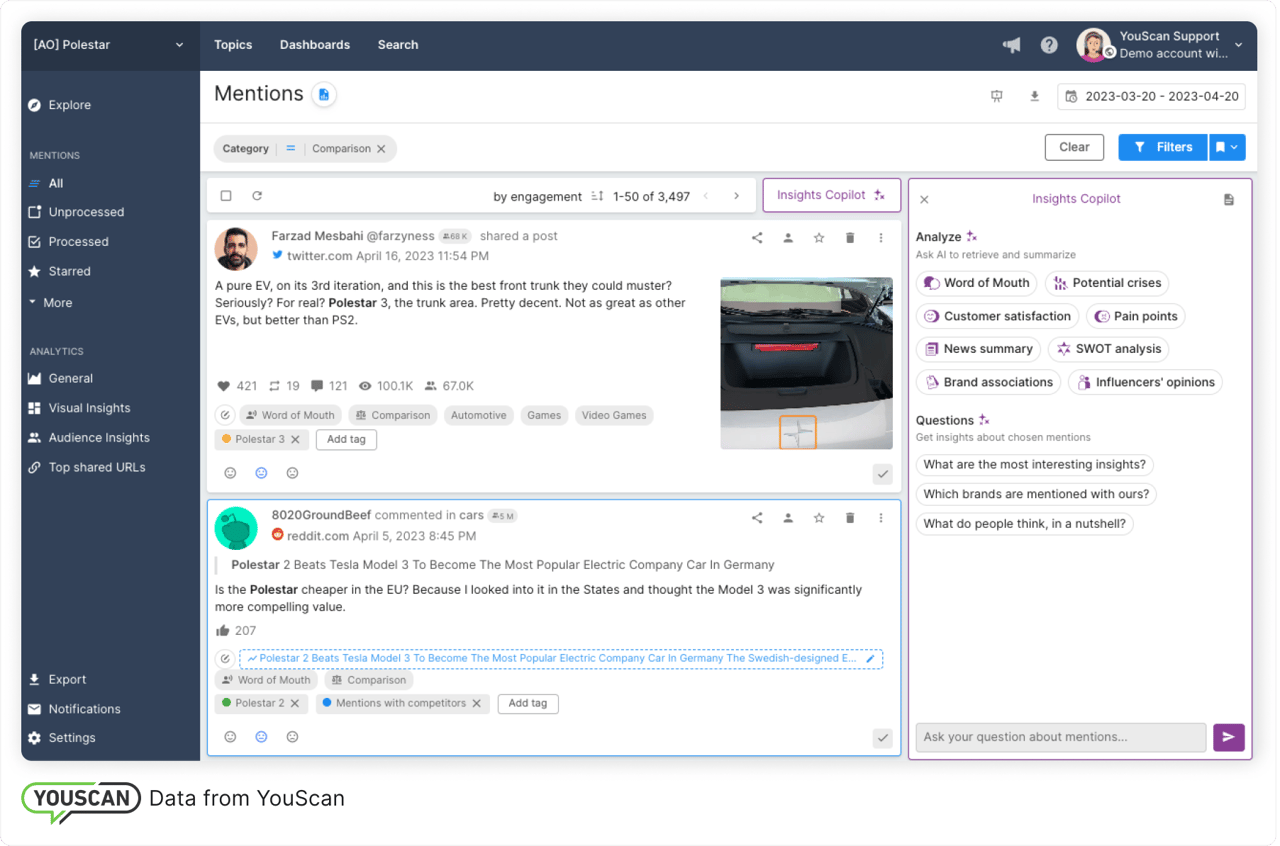Click the announcements megaphone in the header
Viewport: 1280px width, 846px height.
point(1011,45)
